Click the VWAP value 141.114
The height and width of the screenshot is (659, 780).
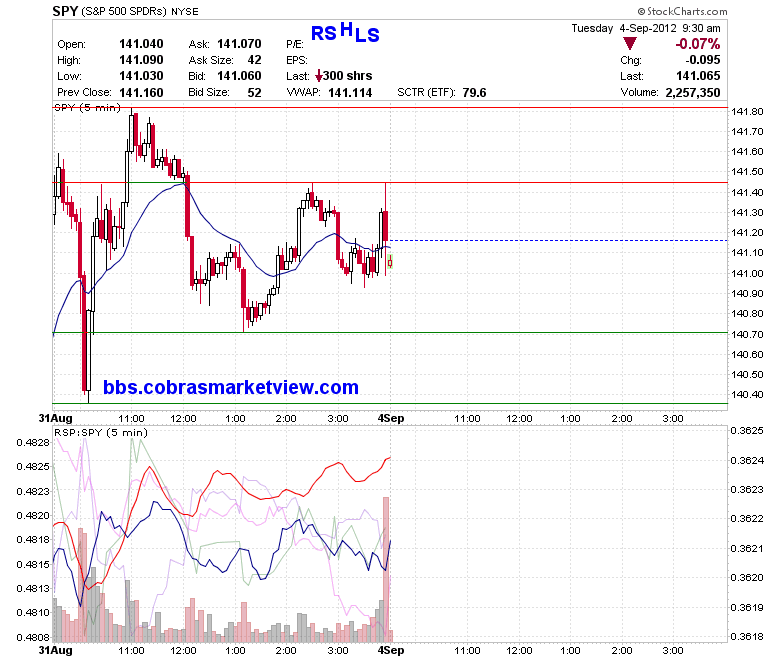(x=350, y=93)
